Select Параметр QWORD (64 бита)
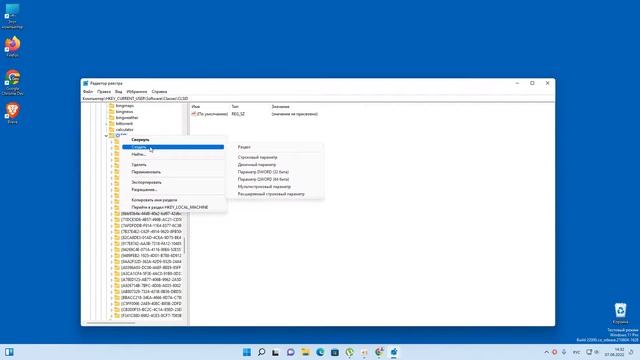The height and width of the screenshot is (360, 640). (275, 179)
